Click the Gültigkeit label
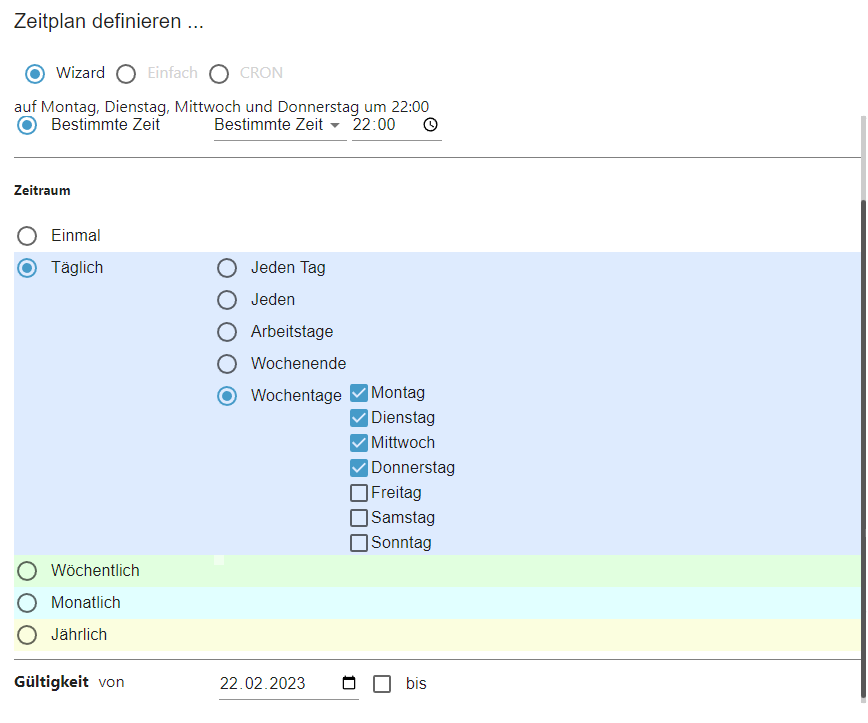The image size is (868, 723). click(51, 681)
